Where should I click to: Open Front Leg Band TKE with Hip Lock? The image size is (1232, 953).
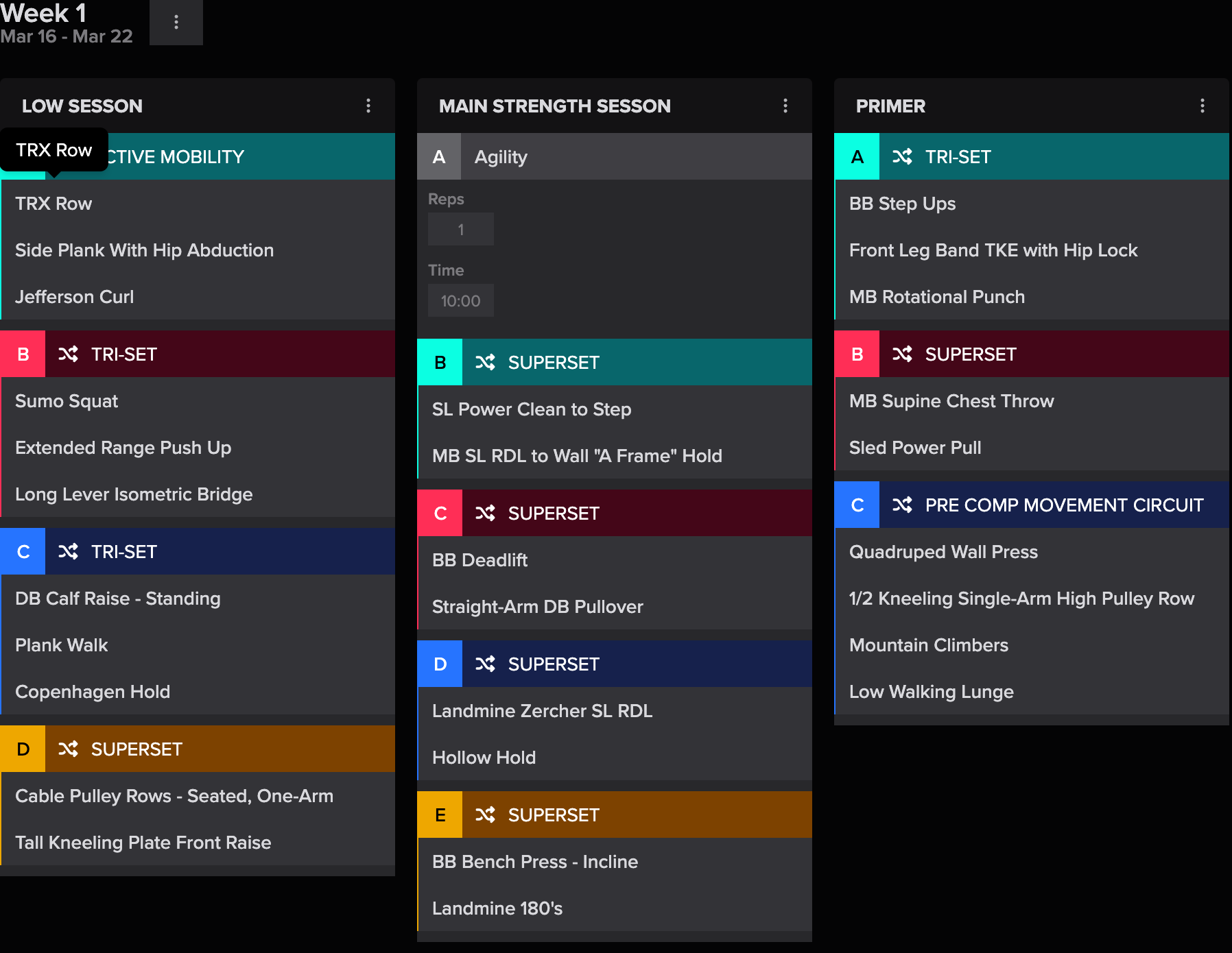[x=1032, y=250]
